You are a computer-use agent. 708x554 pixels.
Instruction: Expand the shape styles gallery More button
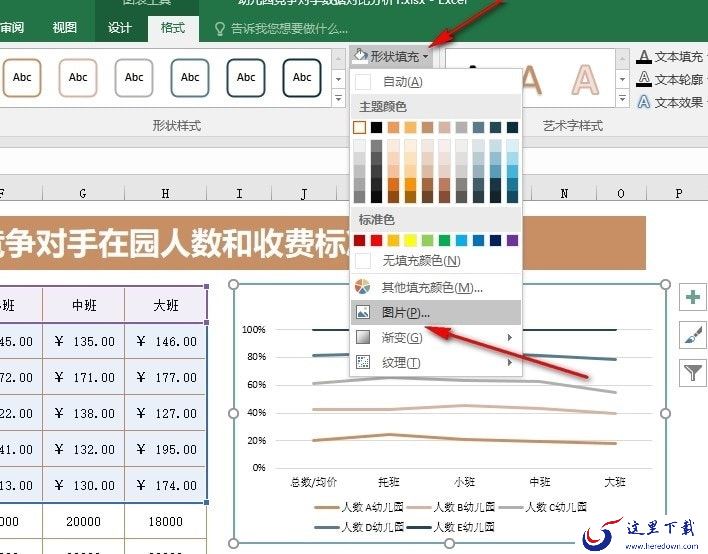(x=338, y=98)
